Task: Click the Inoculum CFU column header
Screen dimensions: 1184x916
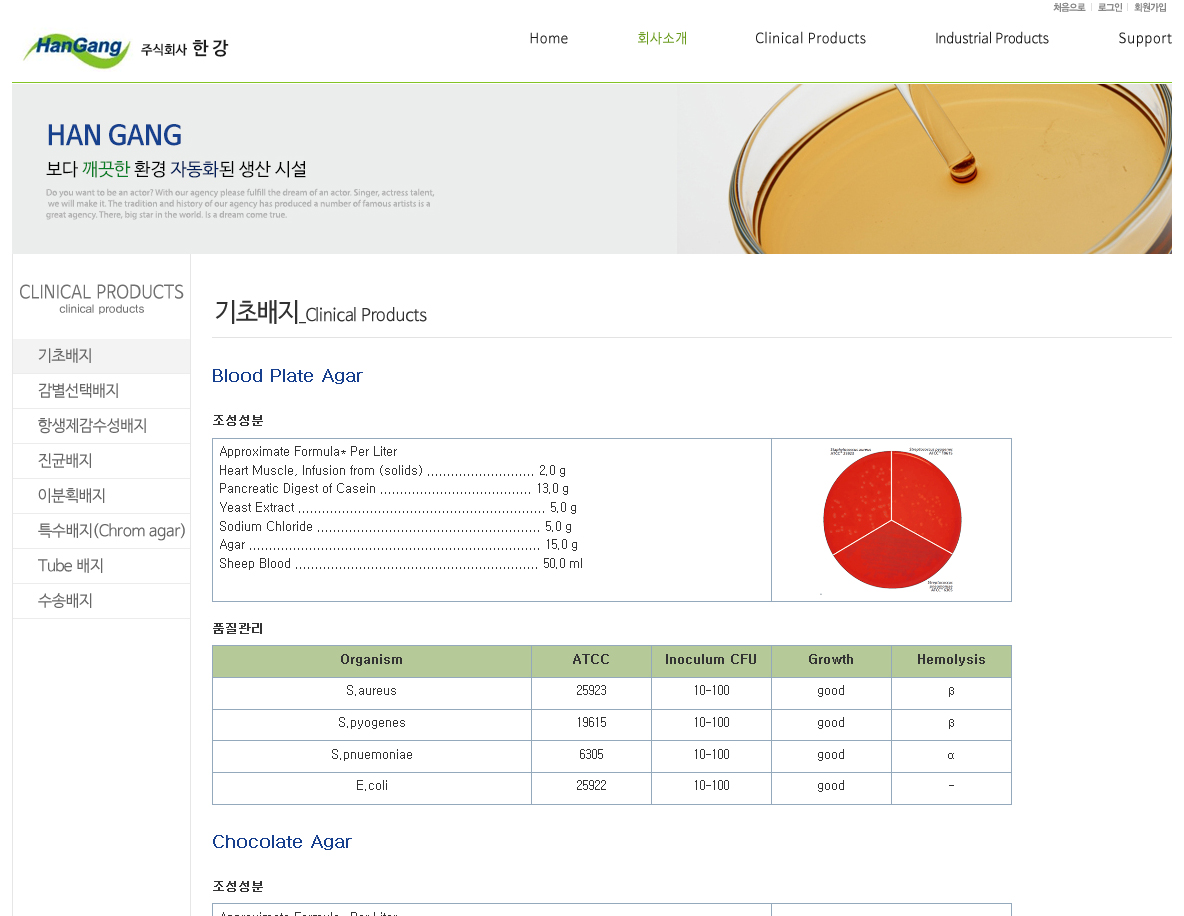Action: [x=711, y=660]
